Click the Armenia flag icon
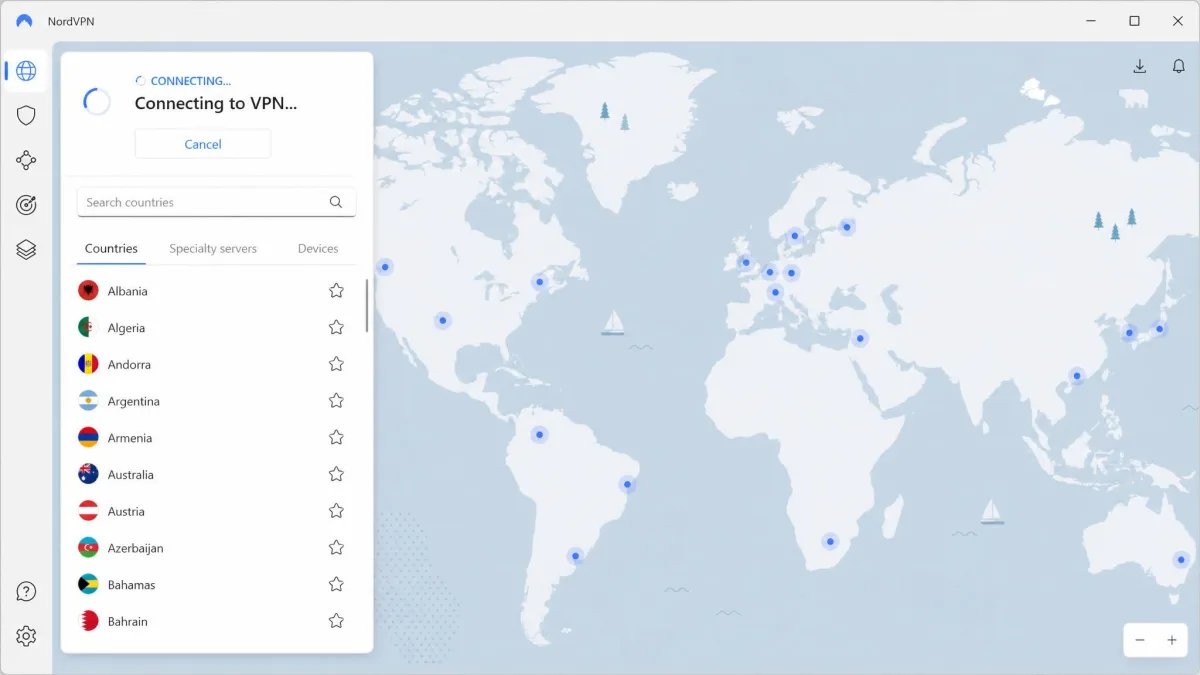1200x675 pixels. [88, 437]
